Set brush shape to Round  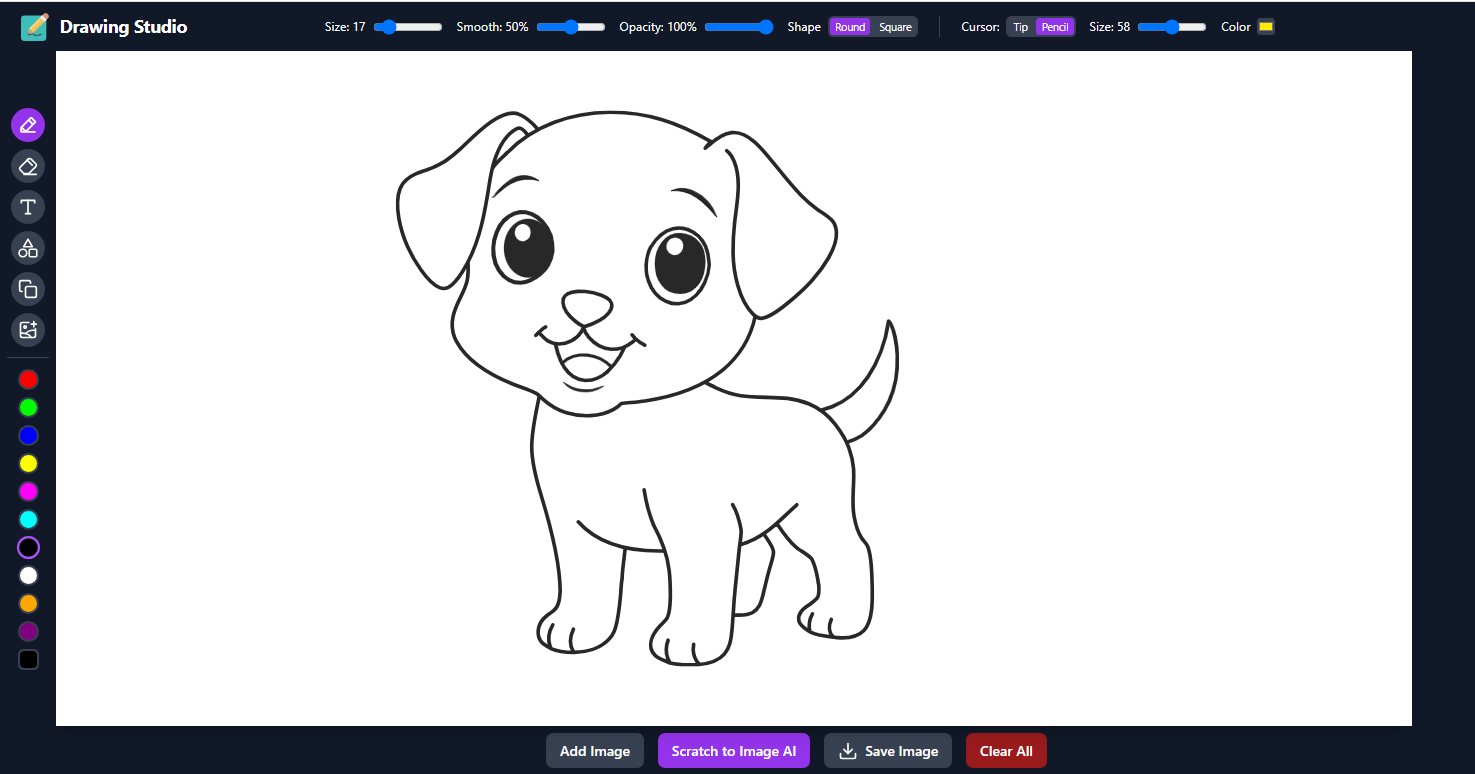coord(850,27)
